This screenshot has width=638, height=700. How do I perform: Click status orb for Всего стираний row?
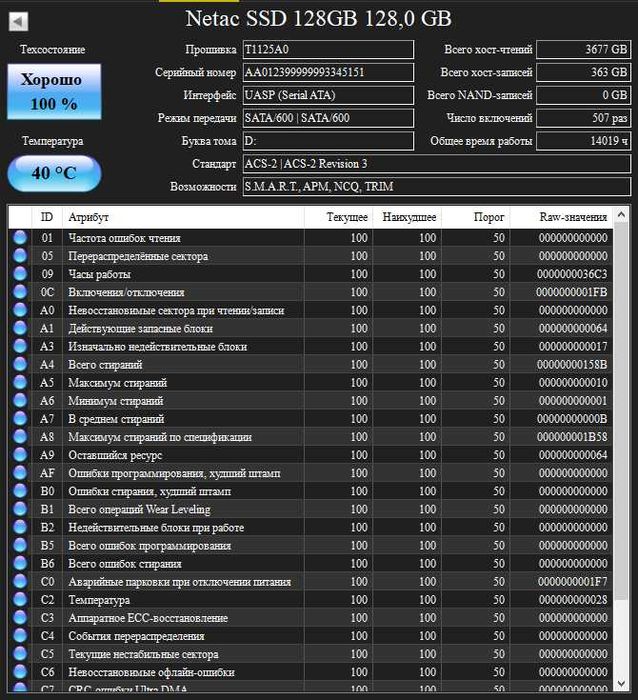pos(20,364)
